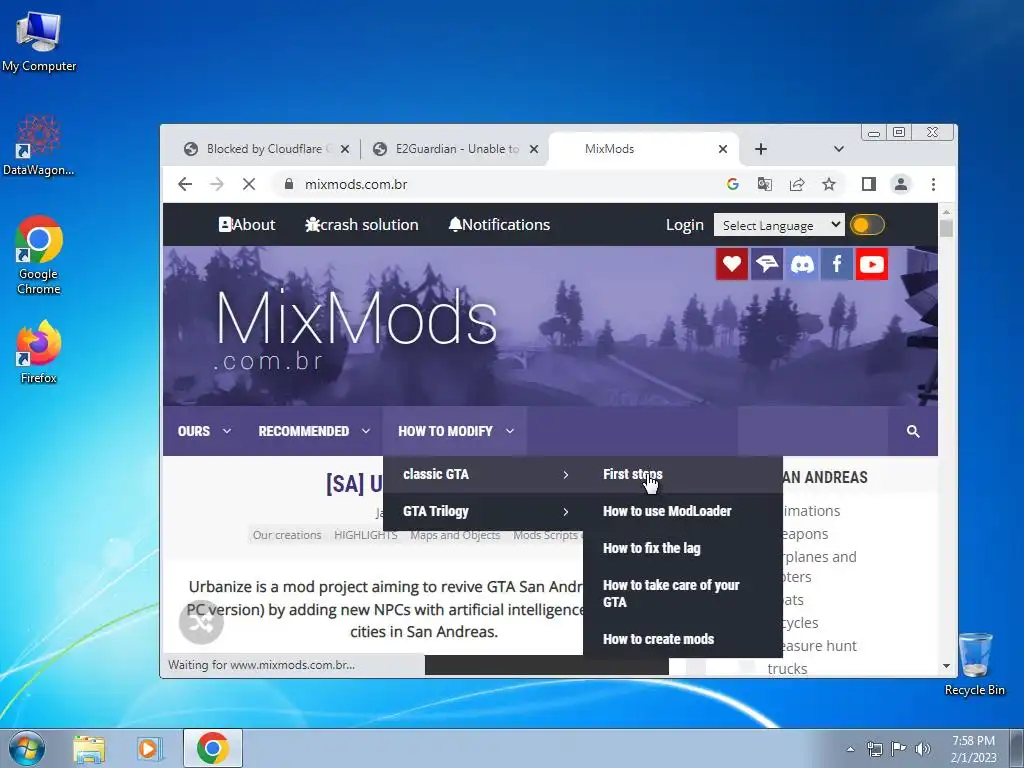Expand the RECOMMENDED menu
1024x768 pixels.
tap(314, 431)
